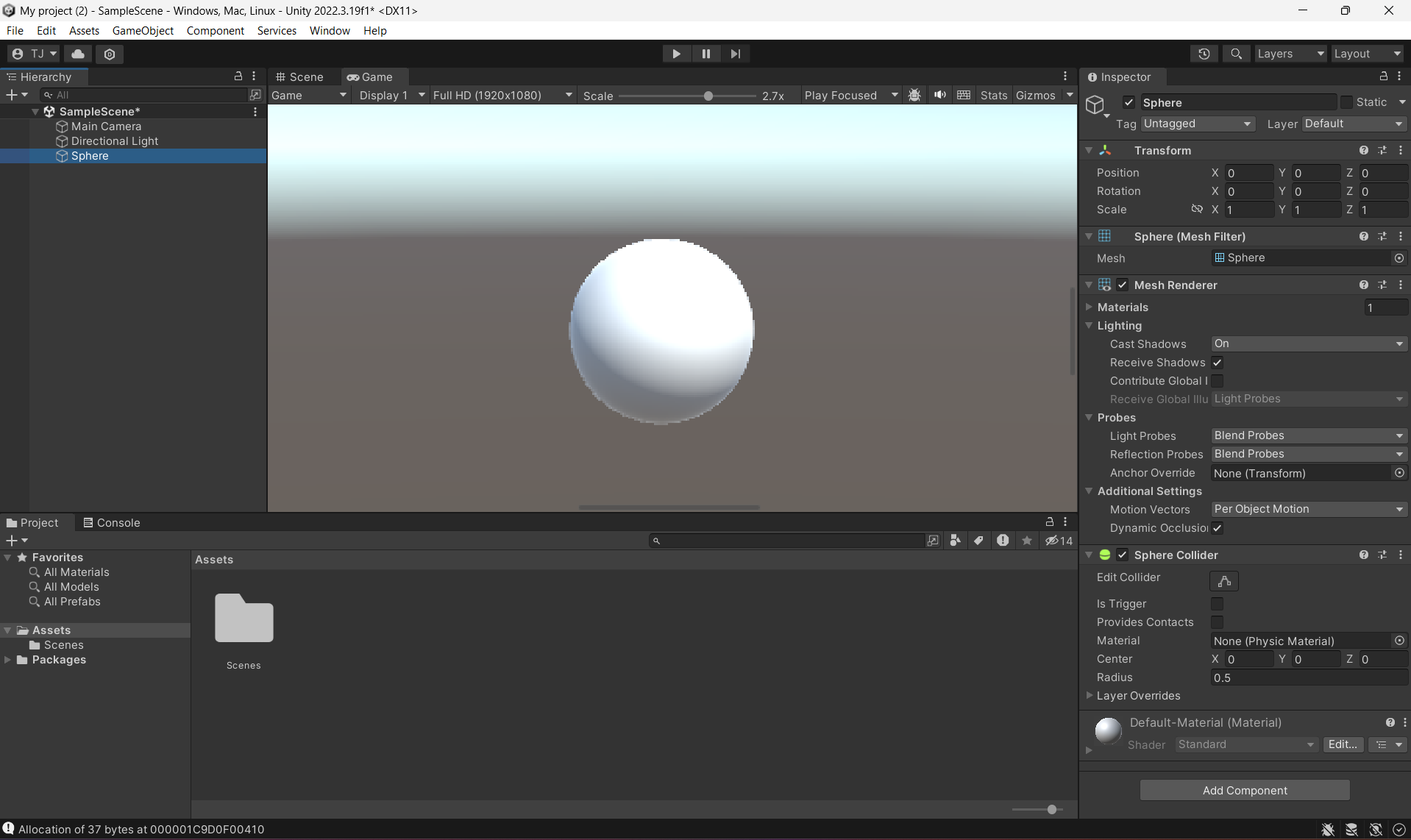Open Transform preset selector icon
Image resolution: width=1411 pixels, height=840 pixels.
click(x=1382, y=150)
